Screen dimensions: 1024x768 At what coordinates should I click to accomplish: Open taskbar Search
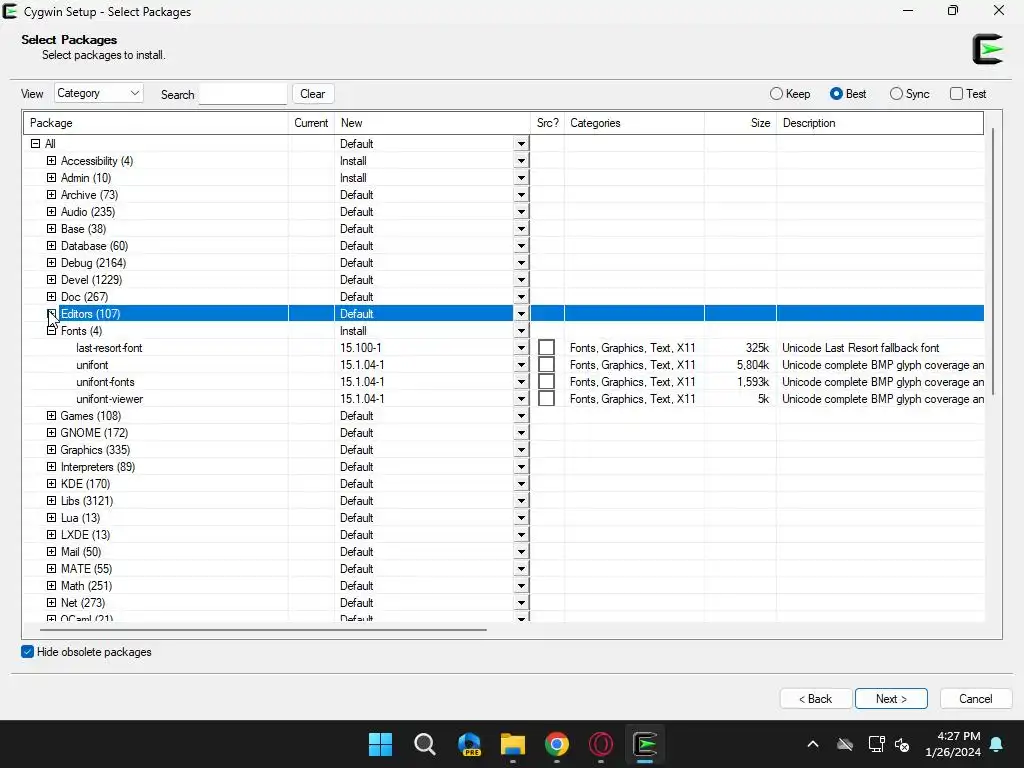tap(424, 744)
